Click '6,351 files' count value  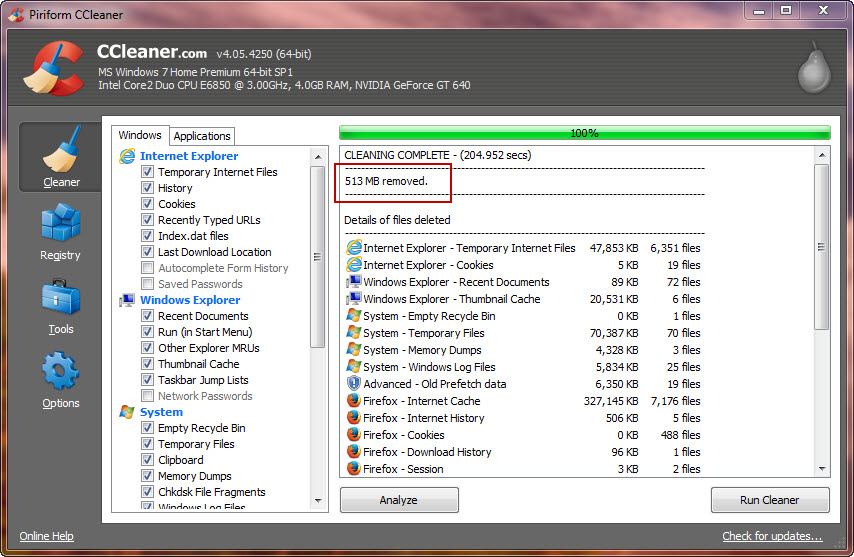tap(675, 248)
